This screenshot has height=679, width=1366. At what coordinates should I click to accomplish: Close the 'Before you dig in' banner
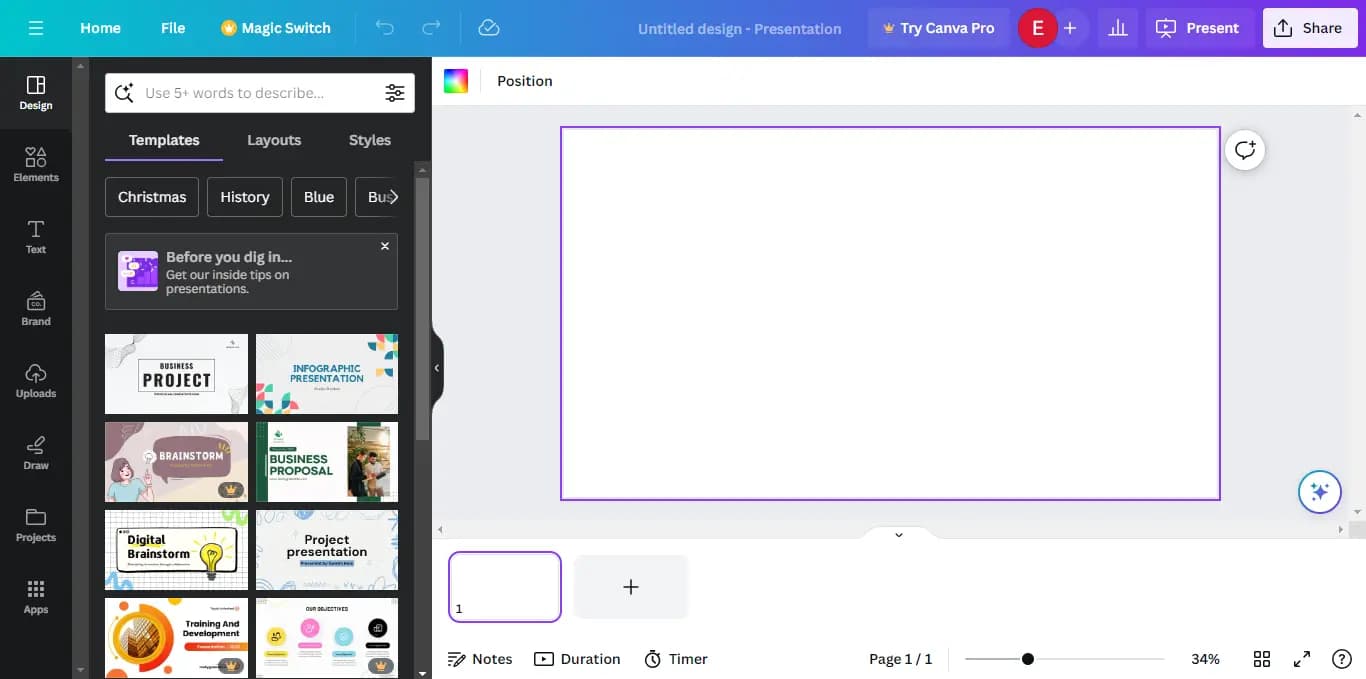pyautogui.click(x=385, y=246)
